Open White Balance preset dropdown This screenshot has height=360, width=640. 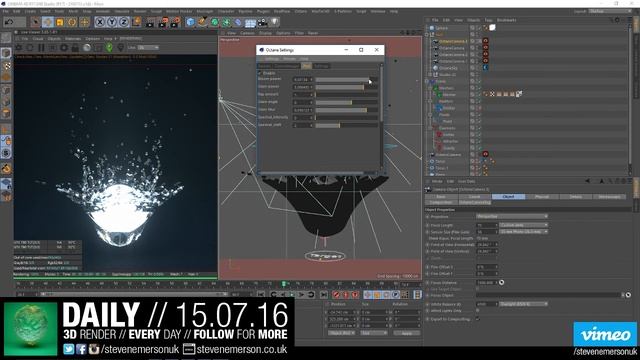pos(524,304)
